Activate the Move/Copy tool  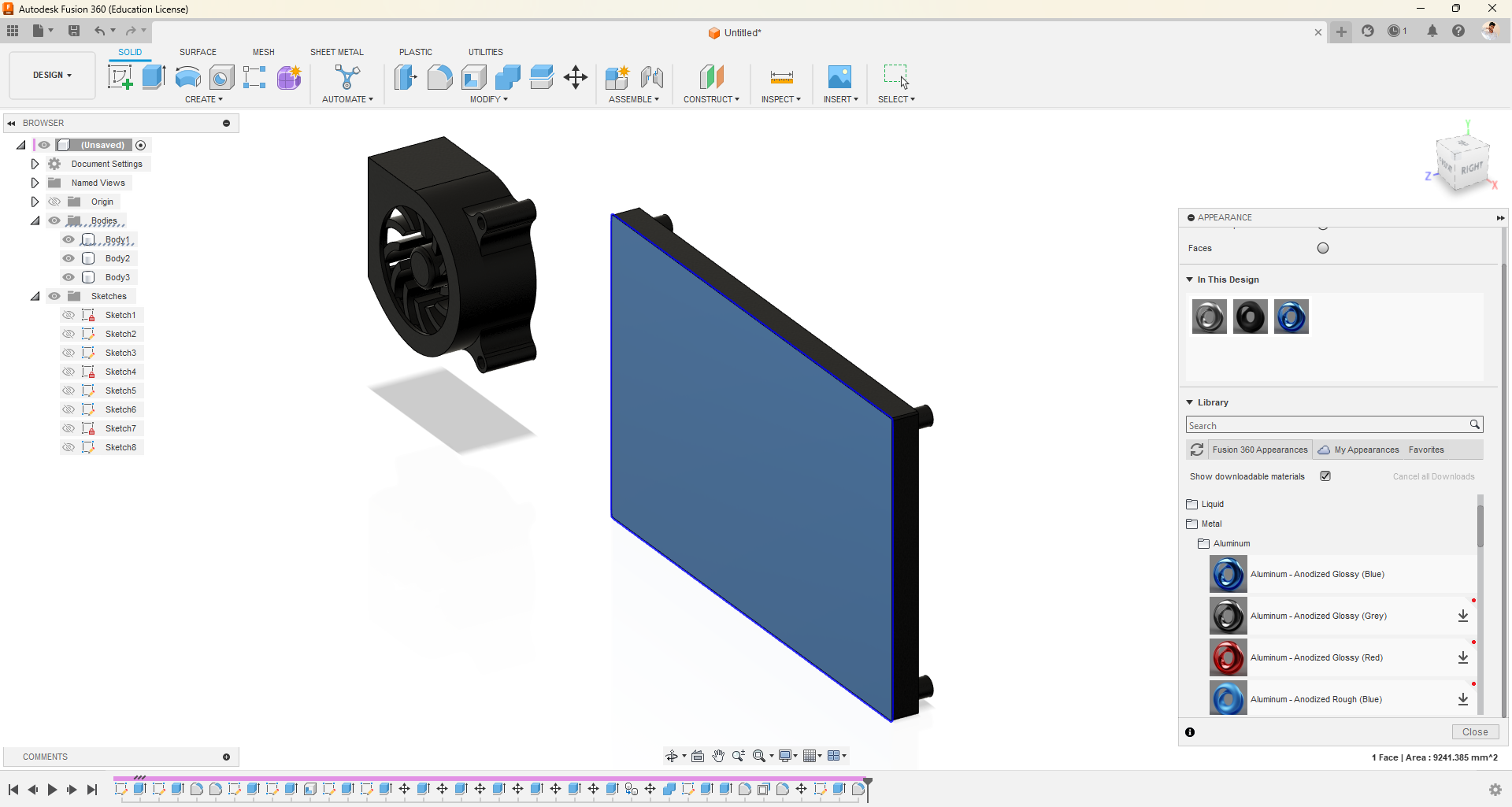576,77
